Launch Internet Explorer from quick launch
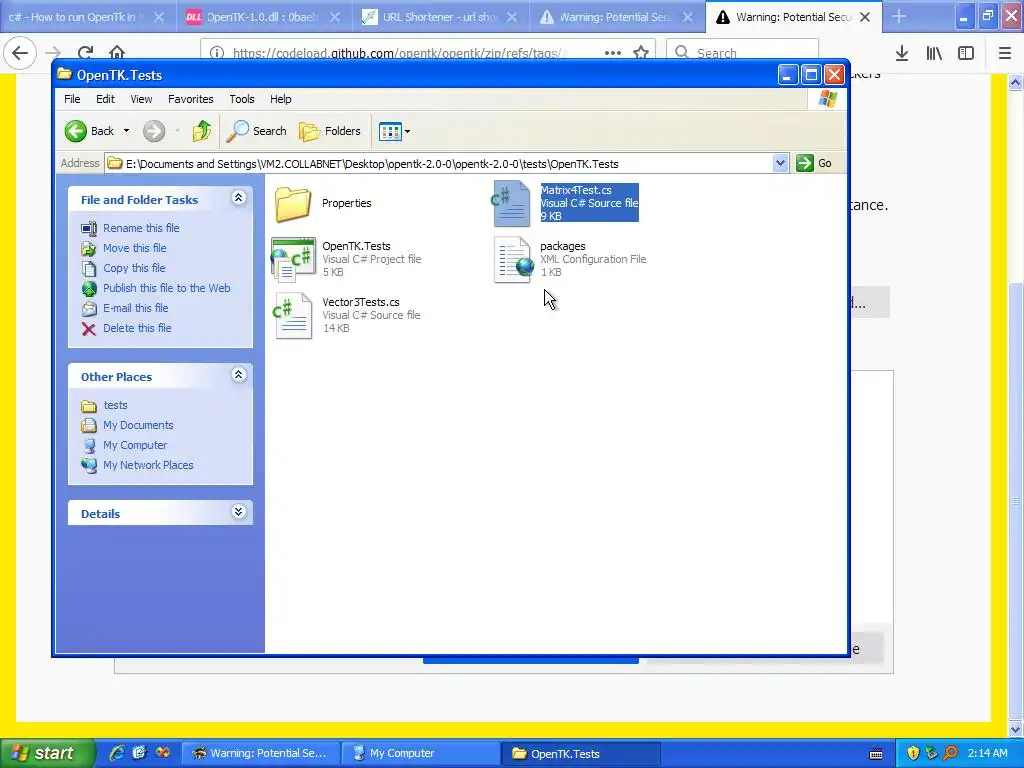1024x768 pixels. (x=118, y=754)
